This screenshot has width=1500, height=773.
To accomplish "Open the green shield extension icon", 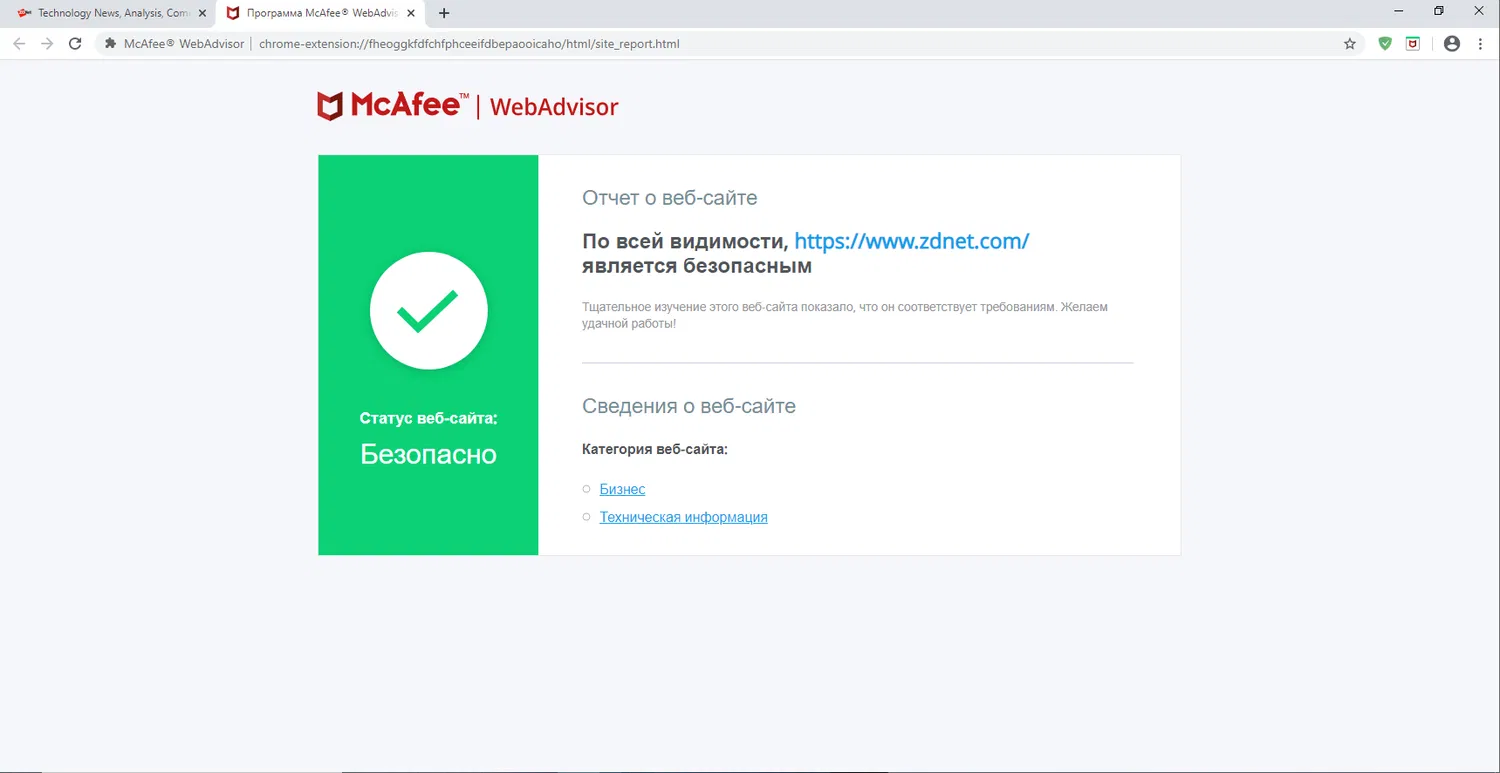I will 1385,44.
